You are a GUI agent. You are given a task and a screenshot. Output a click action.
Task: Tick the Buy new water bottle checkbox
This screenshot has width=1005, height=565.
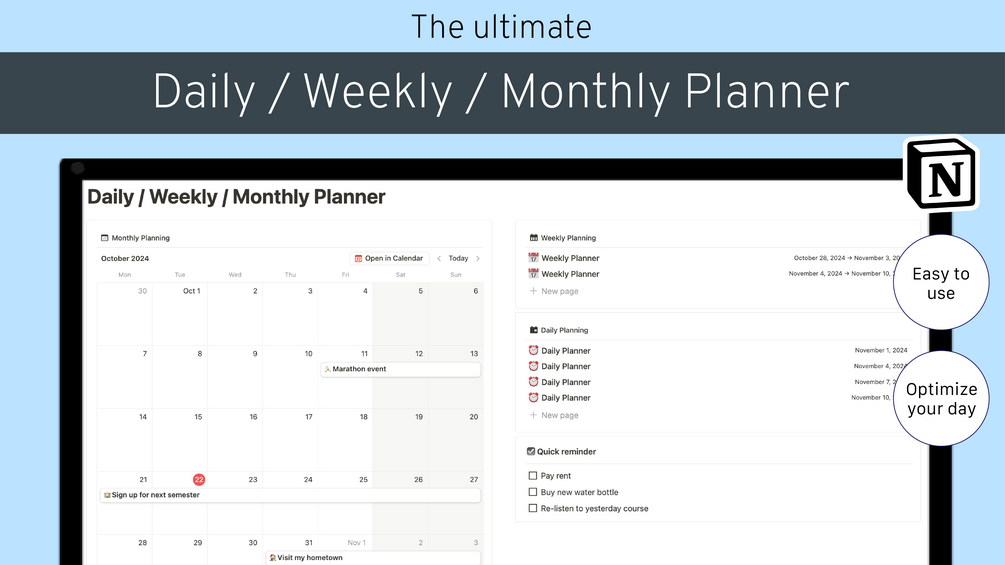(x=533, y=492)
